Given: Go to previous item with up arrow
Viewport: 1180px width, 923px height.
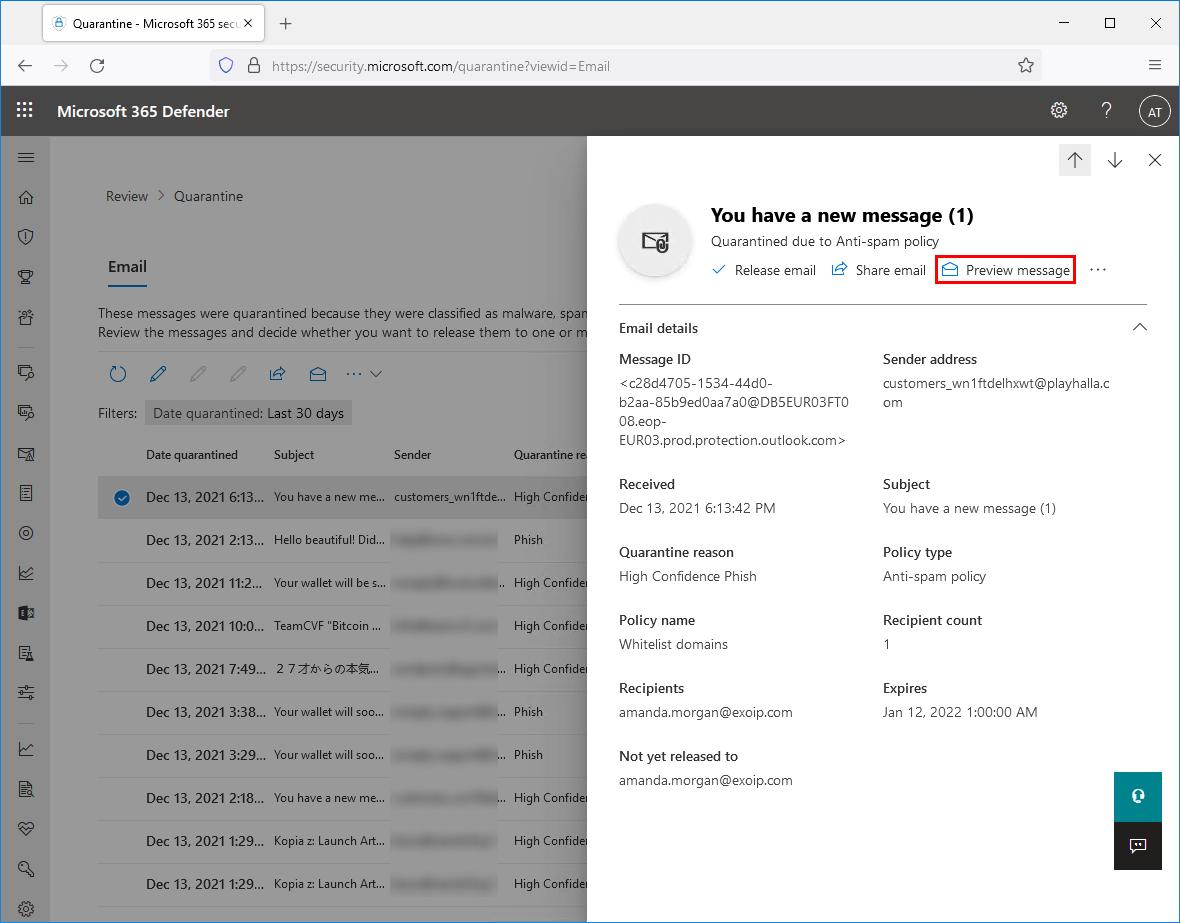Looking at the screenshot, I should pos(1075,160).
